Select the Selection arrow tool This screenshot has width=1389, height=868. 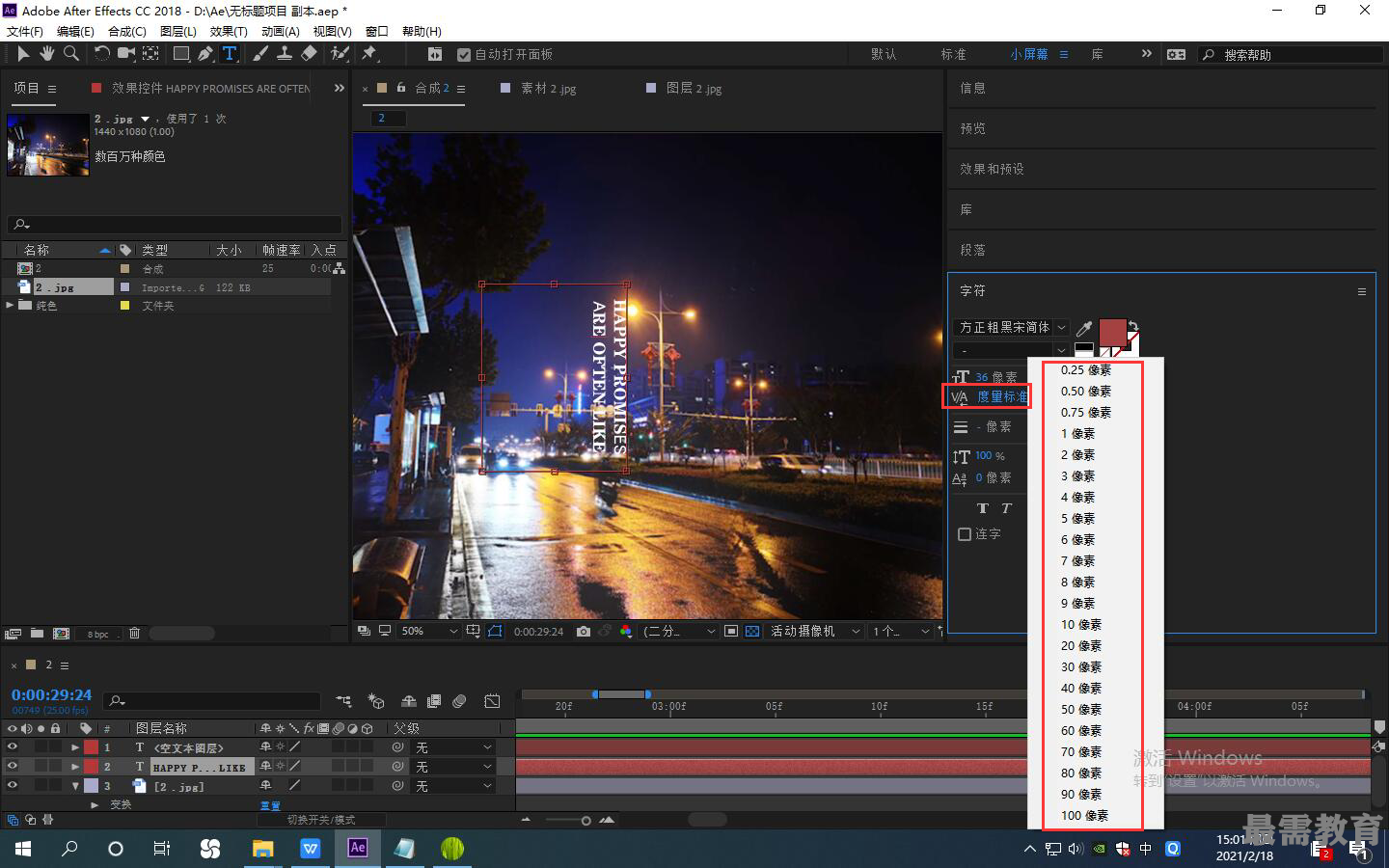[x=24, y=54]
